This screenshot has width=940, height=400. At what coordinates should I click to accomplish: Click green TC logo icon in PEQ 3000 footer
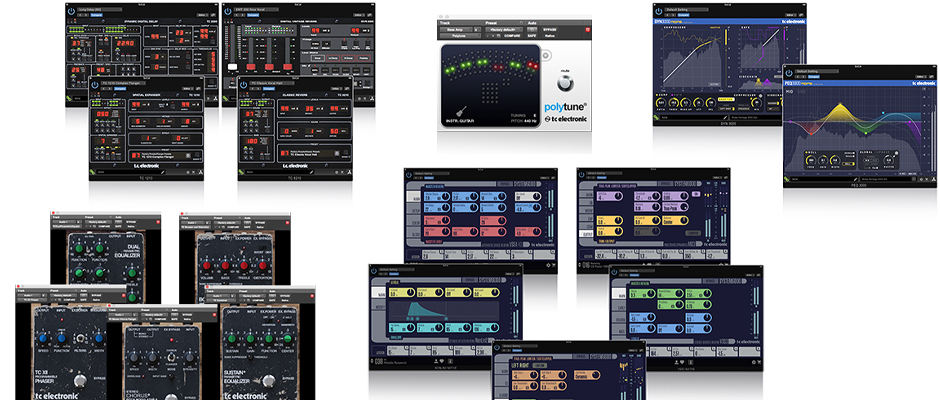(788, 179)
